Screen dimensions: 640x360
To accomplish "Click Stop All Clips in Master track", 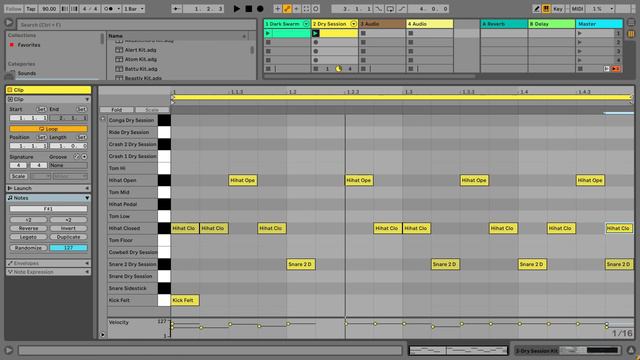I will [x=580, y=69].
